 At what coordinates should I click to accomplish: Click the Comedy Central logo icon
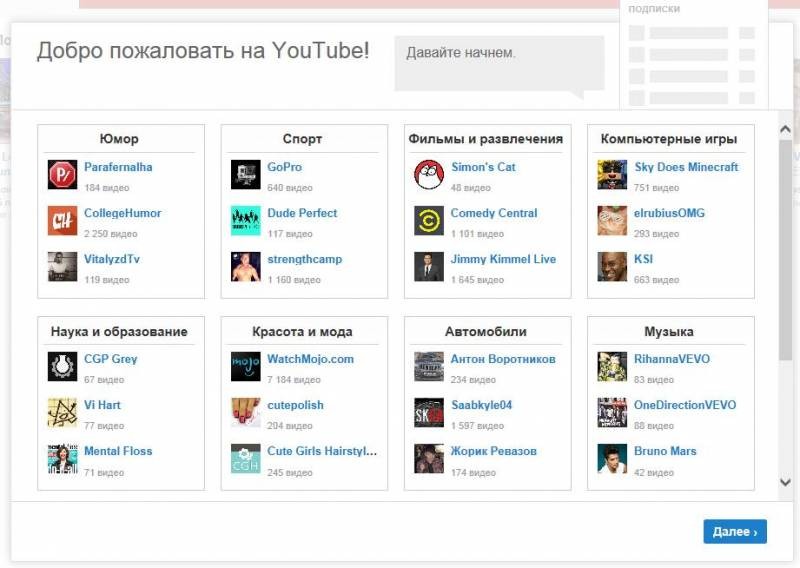tap(429, 220)
